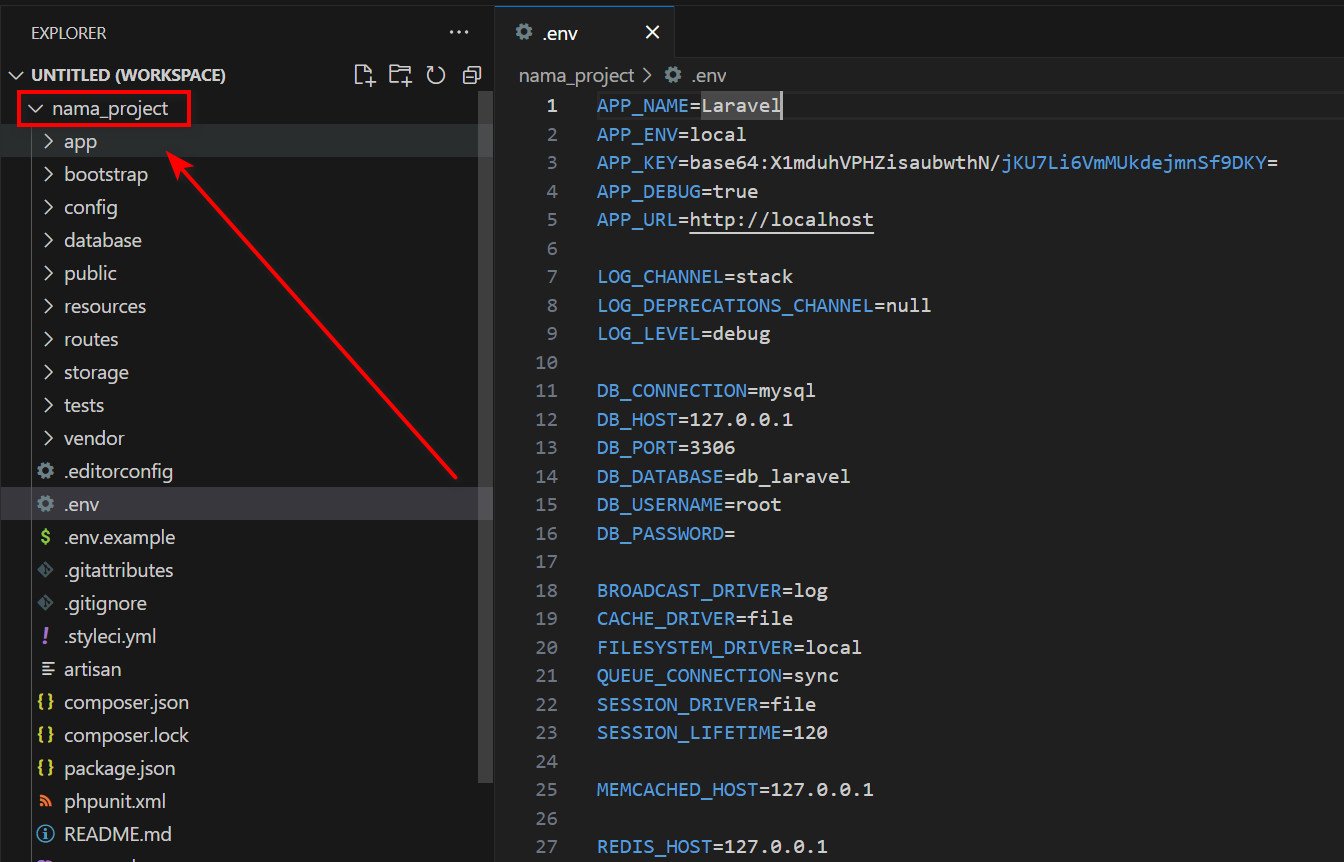Click the EXPLORER panel title
Image resolution: width=1344 pixels, height=862 pixels.
point(69,33)
